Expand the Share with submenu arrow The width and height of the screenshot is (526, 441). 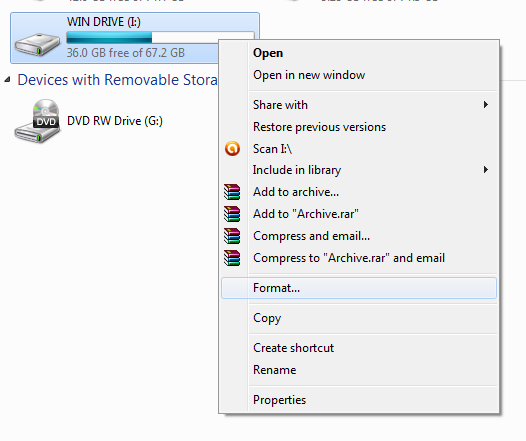pos(486,105)
